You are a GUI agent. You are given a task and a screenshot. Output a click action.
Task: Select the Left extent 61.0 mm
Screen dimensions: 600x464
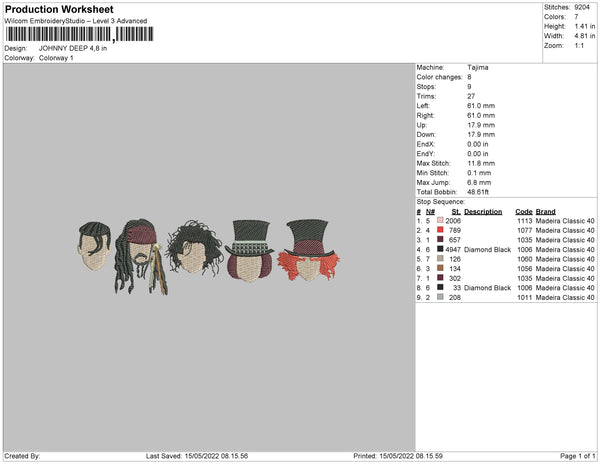pyautogui.click(x=481, y=106)
